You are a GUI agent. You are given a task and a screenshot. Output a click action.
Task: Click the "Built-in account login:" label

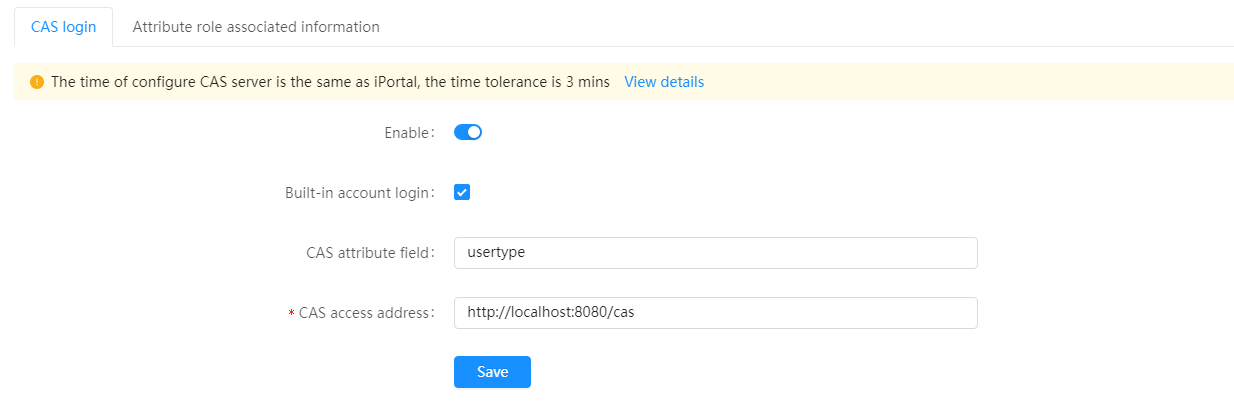click(360, 193)
